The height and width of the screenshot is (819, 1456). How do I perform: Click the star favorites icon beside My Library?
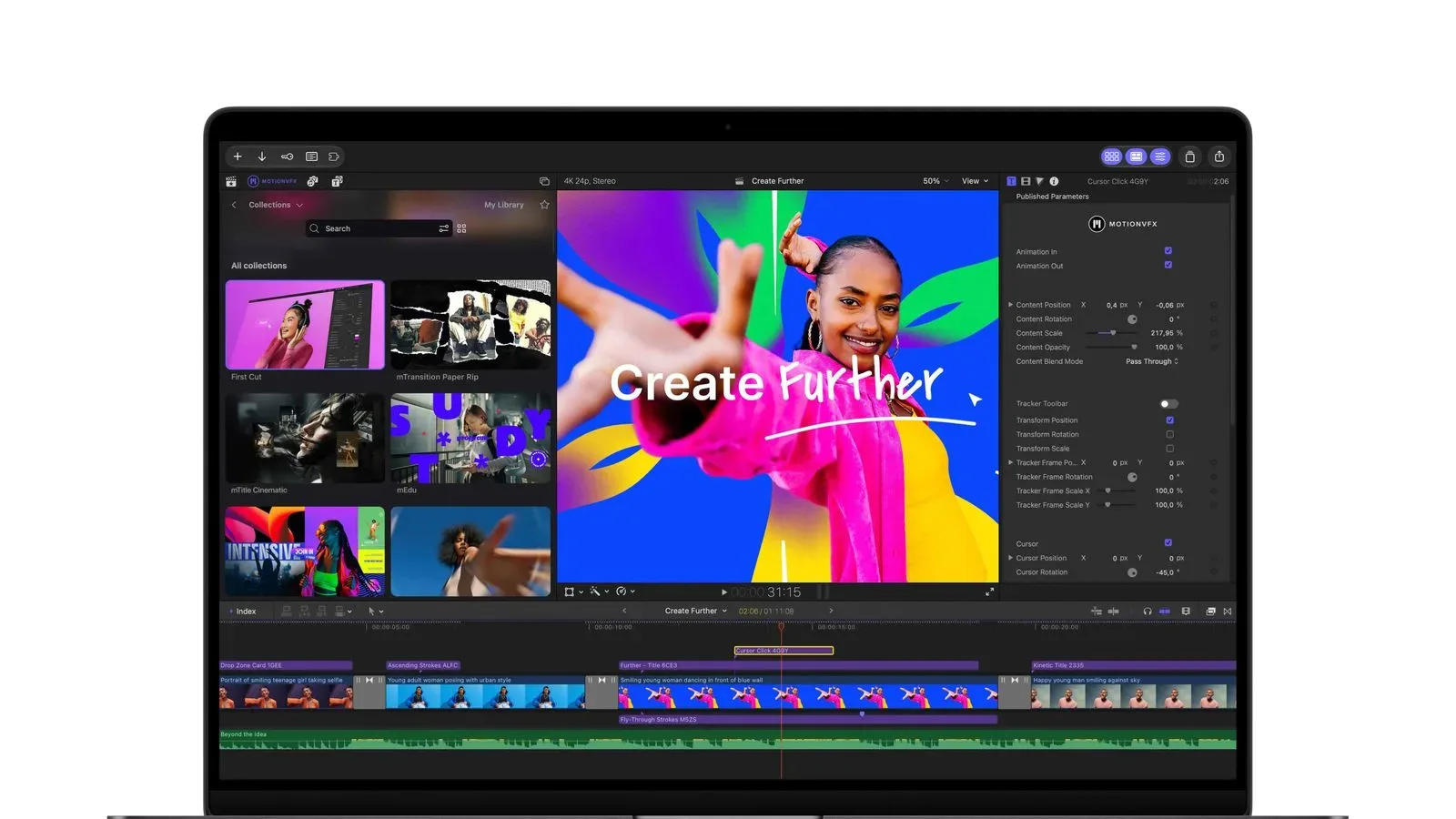[544, 205]
